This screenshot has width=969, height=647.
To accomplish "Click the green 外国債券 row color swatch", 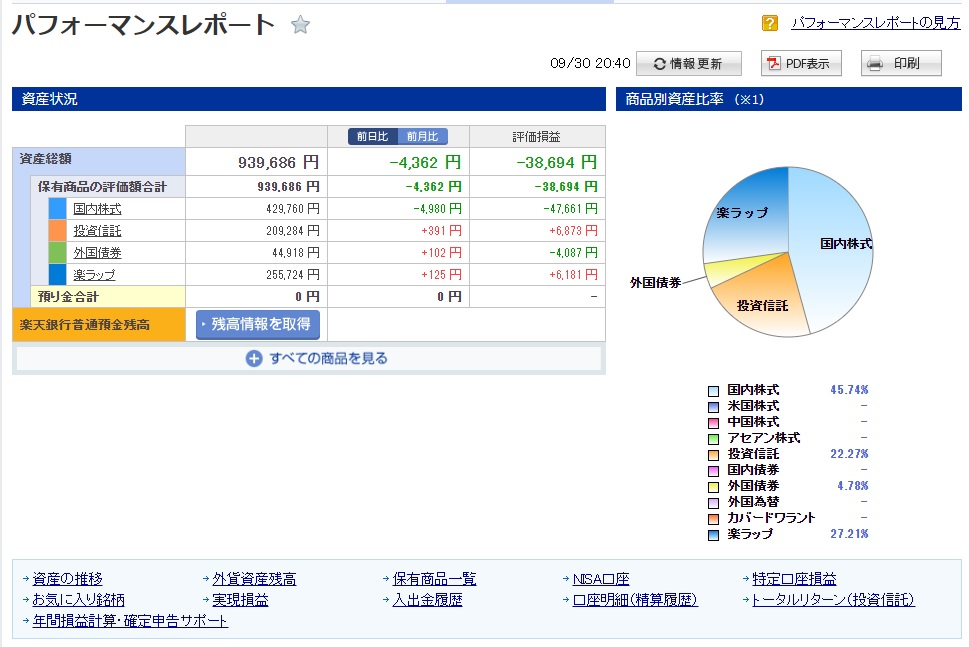I will 57,252.
